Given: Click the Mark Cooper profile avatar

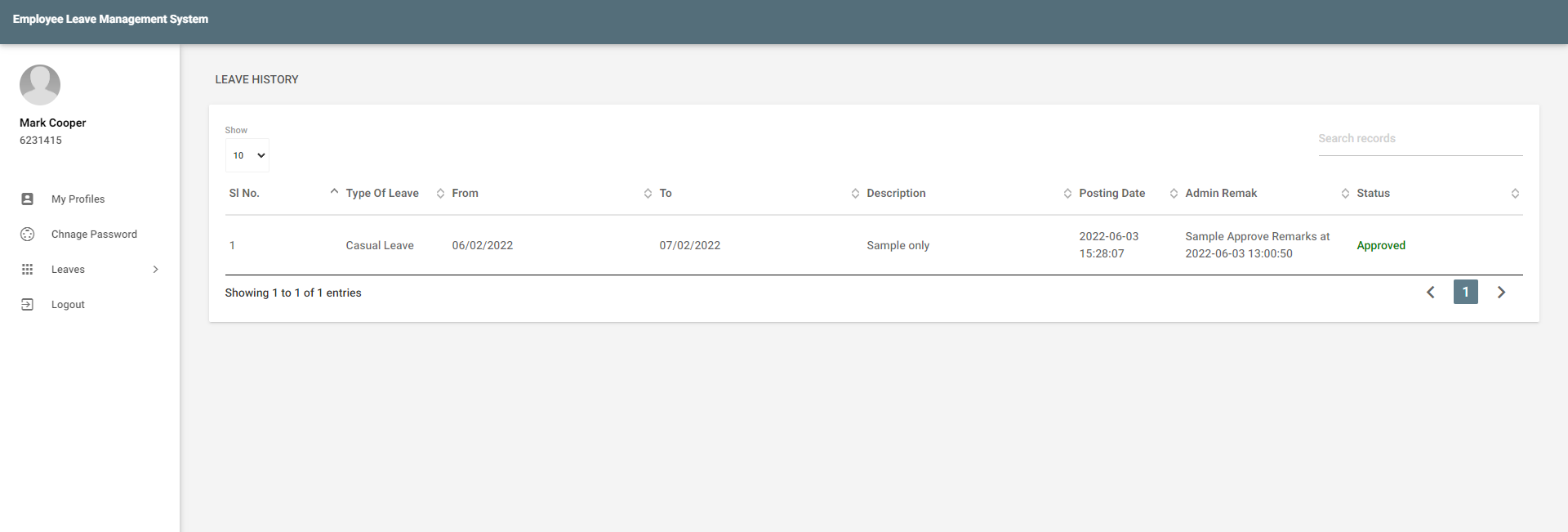Looking at the screenshot, I should click(40, 85).
